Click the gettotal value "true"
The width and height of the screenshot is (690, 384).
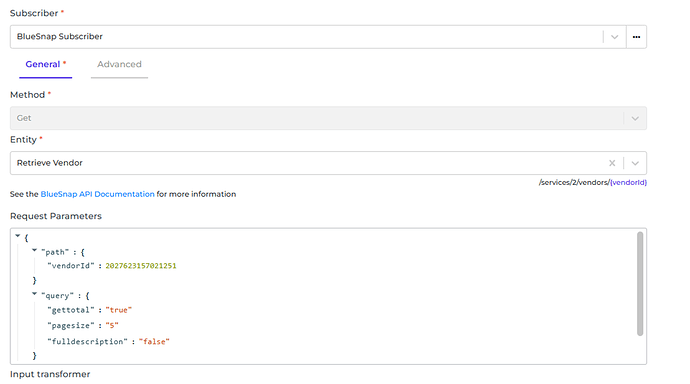click(x=119, y=310)
